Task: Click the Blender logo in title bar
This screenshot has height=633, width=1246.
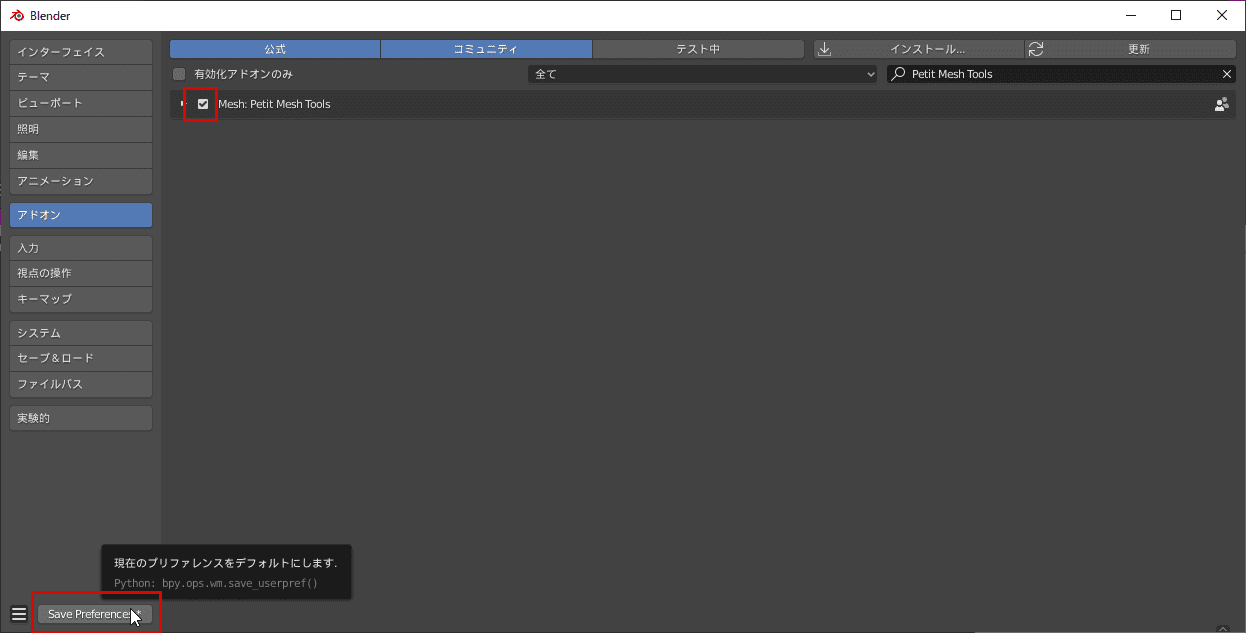Action: pos(17,16)
